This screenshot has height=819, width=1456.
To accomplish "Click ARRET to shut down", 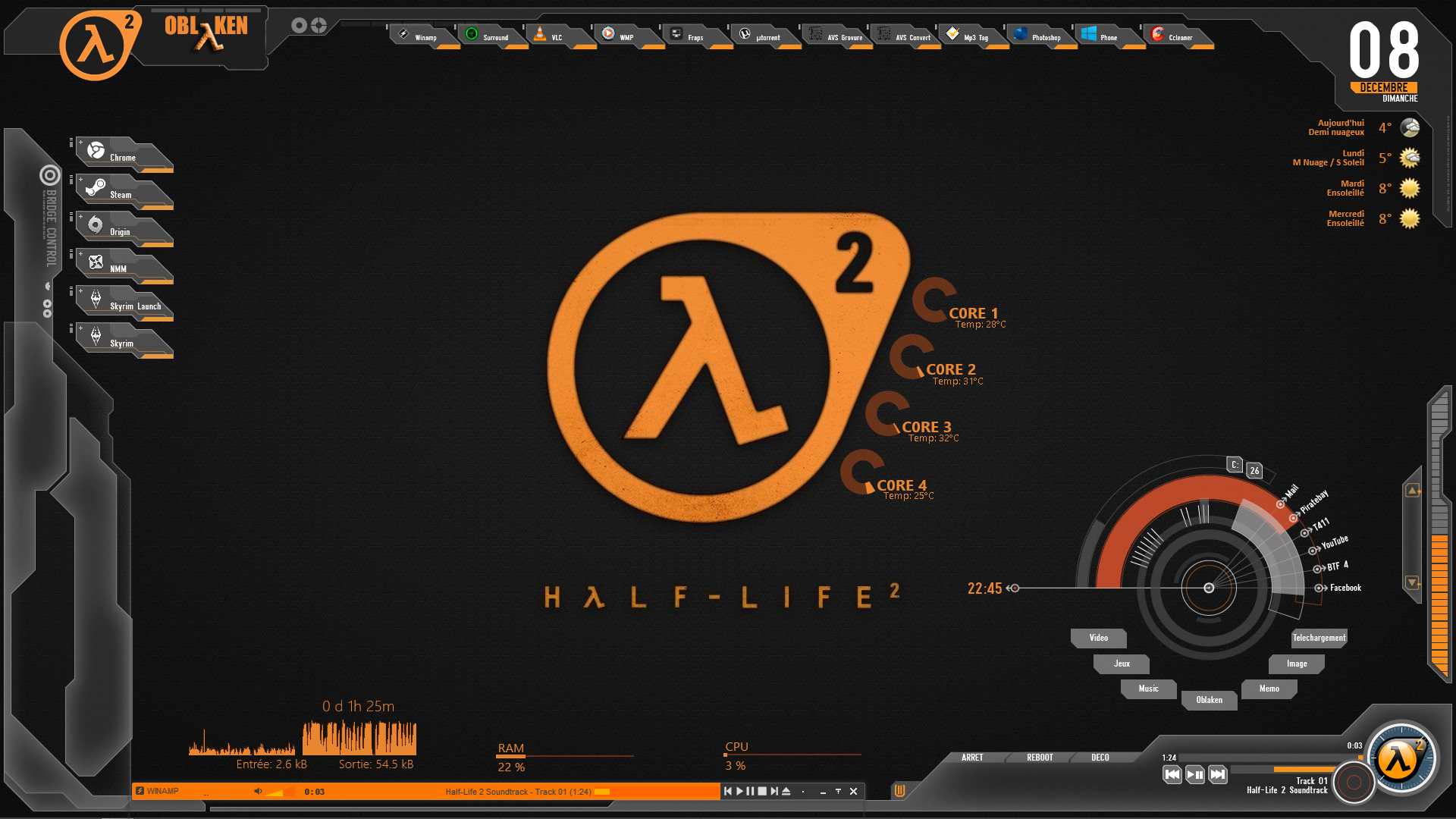I will coord(972,758).
